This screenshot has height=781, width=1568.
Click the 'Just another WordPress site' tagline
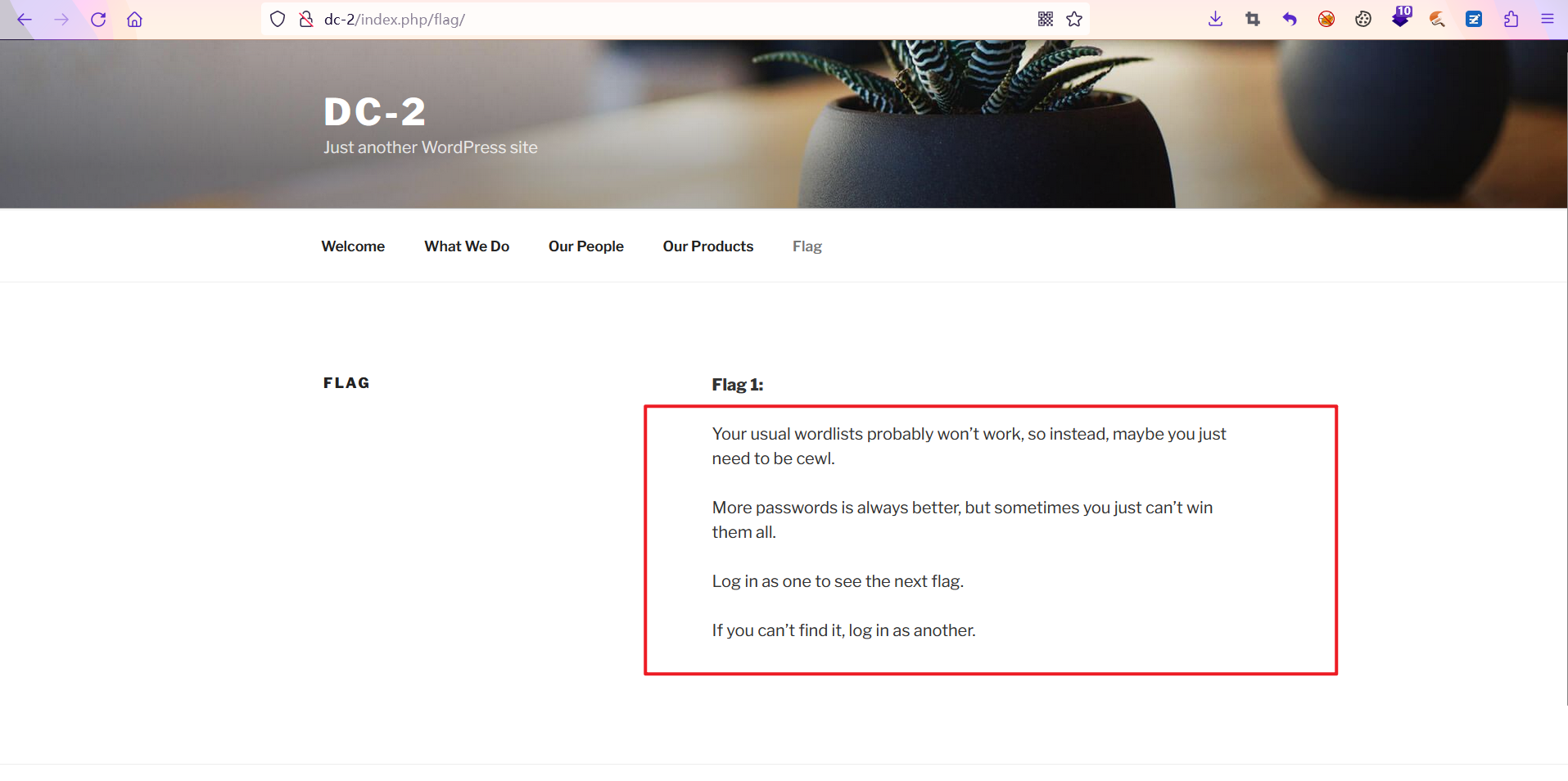tap(431, 147)
